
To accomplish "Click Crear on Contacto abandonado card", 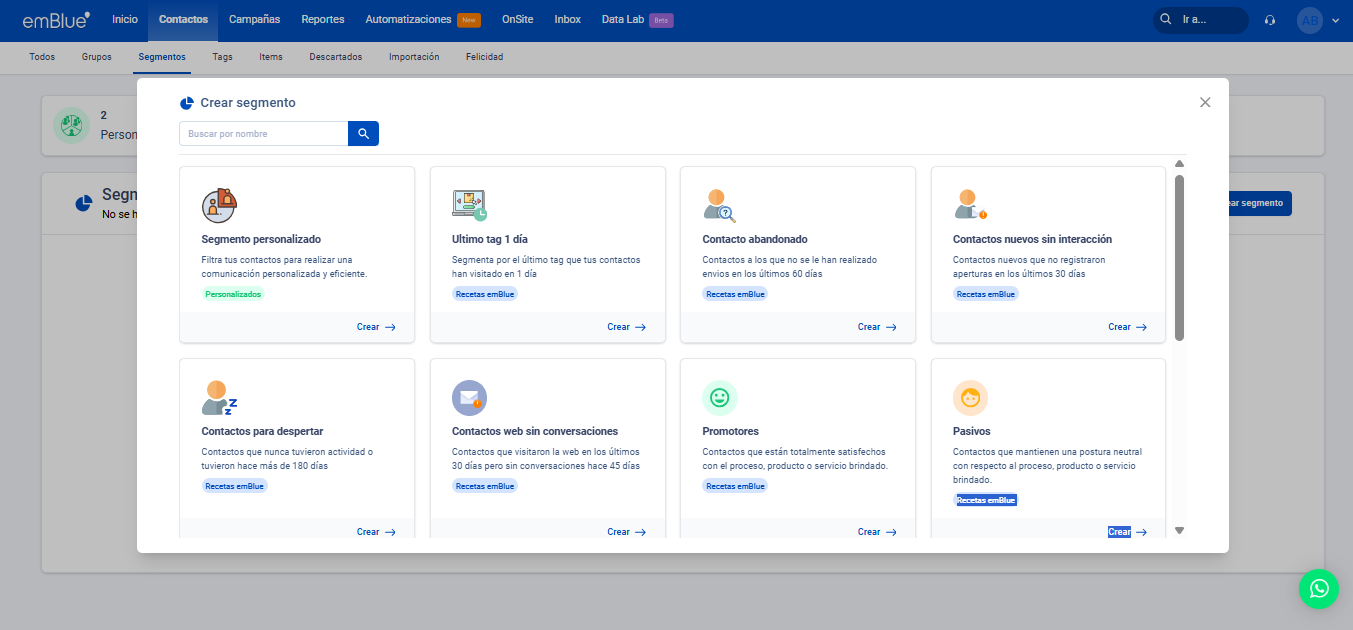I will click(x=877, y=327).
